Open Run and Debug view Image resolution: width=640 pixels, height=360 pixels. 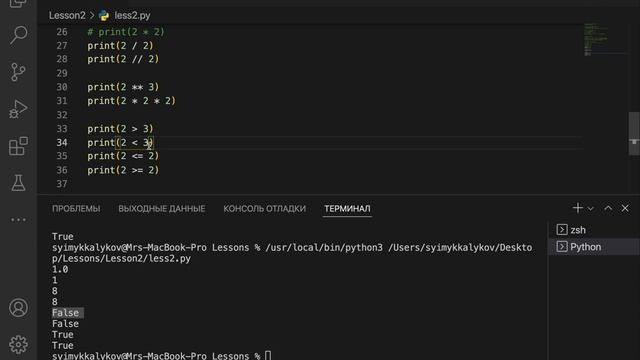(x=18, y=109)
